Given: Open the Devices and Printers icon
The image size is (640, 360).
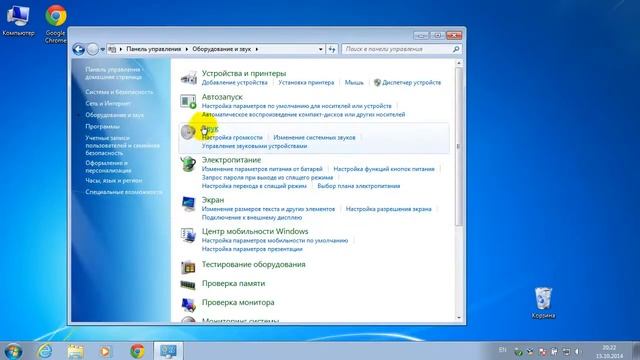Looking at the screenshot, I should point(189,77).
